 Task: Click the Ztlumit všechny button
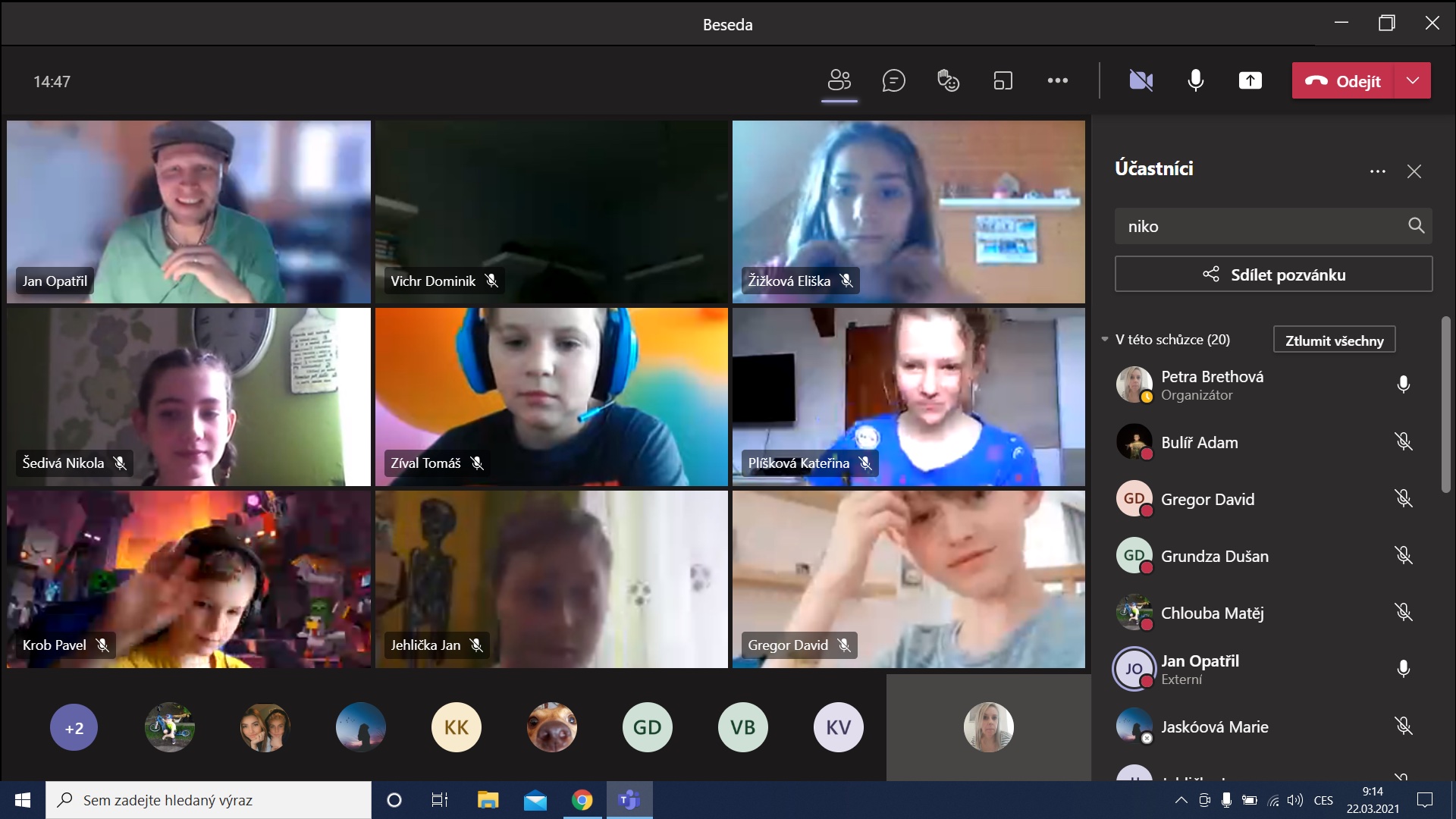(x=1334, y=340)
